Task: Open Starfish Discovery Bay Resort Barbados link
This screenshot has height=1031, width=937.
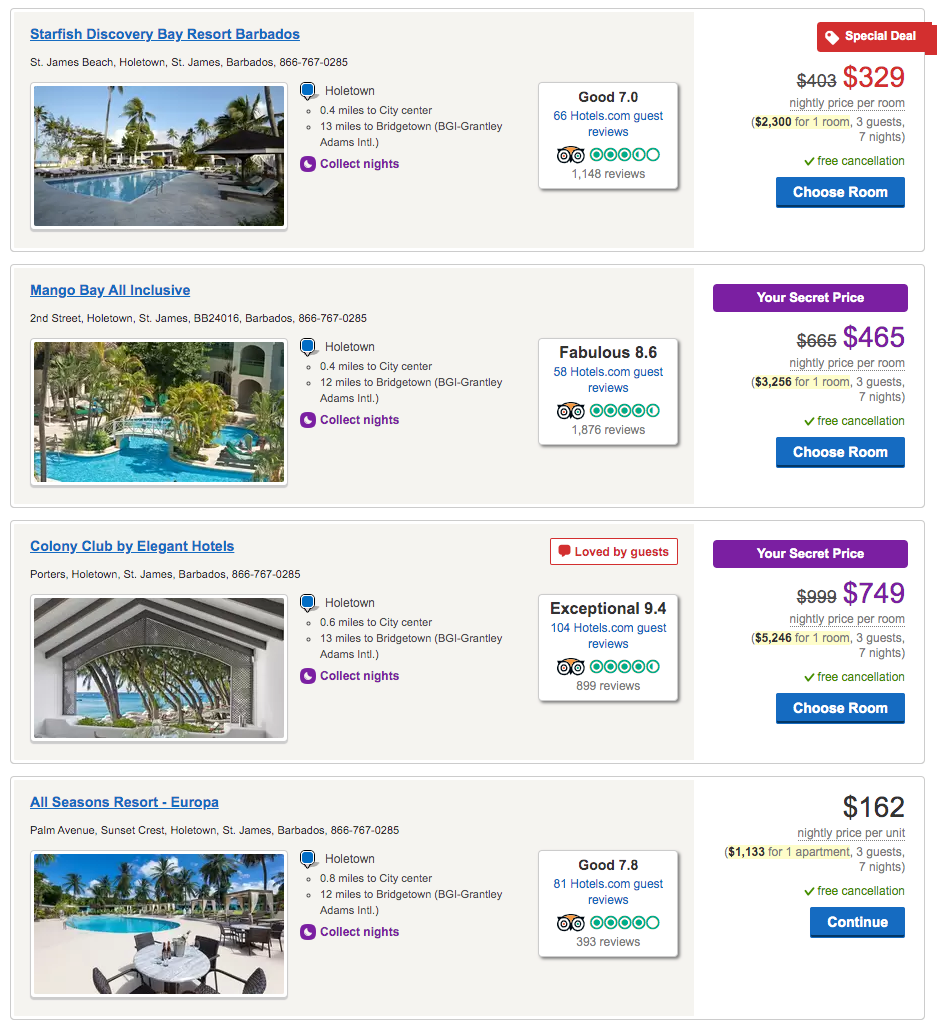Action: click(x=165, y=34)
